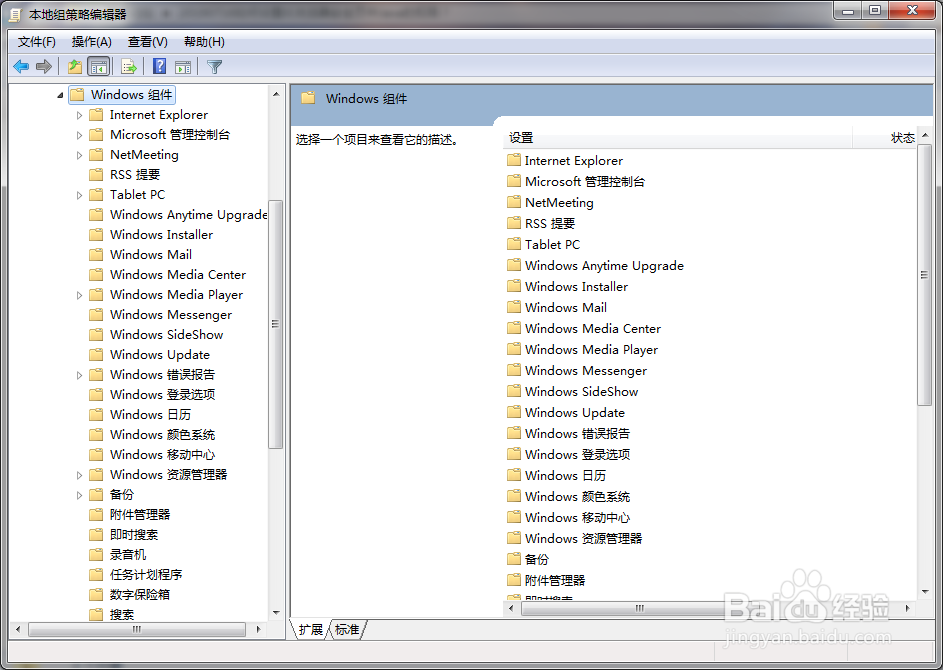Image resolution: width=943 pixels, height=670 pixels.
Task: Click the settings list horizontal scrollbar thumb
Action: 639,608
